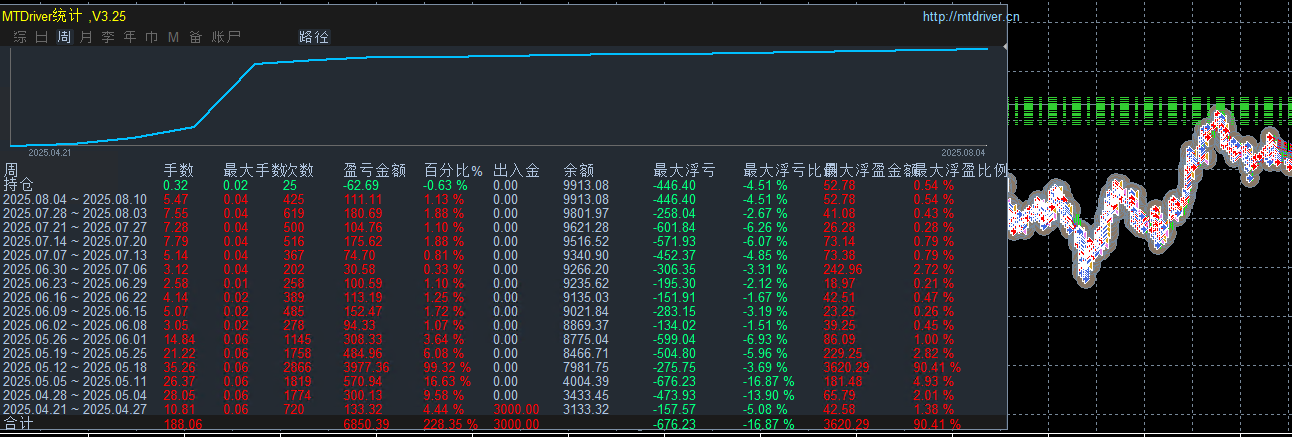Viewport: 1292px width, 437px height.
Task: Click the -601.84 max floating loss cell
Action: pos(675,227)
